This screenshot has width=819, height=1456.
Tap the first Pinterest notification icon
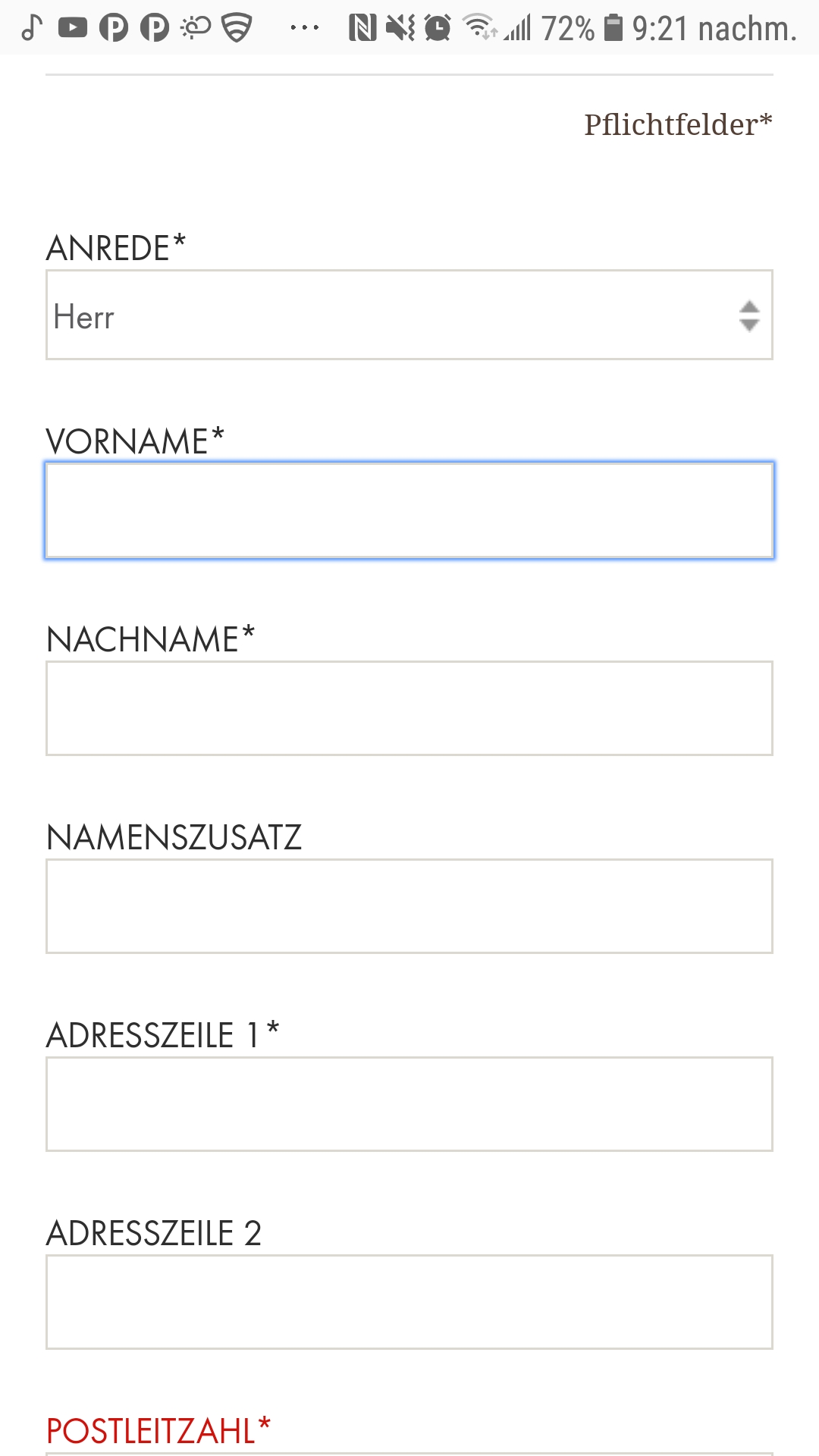(115, 27)
